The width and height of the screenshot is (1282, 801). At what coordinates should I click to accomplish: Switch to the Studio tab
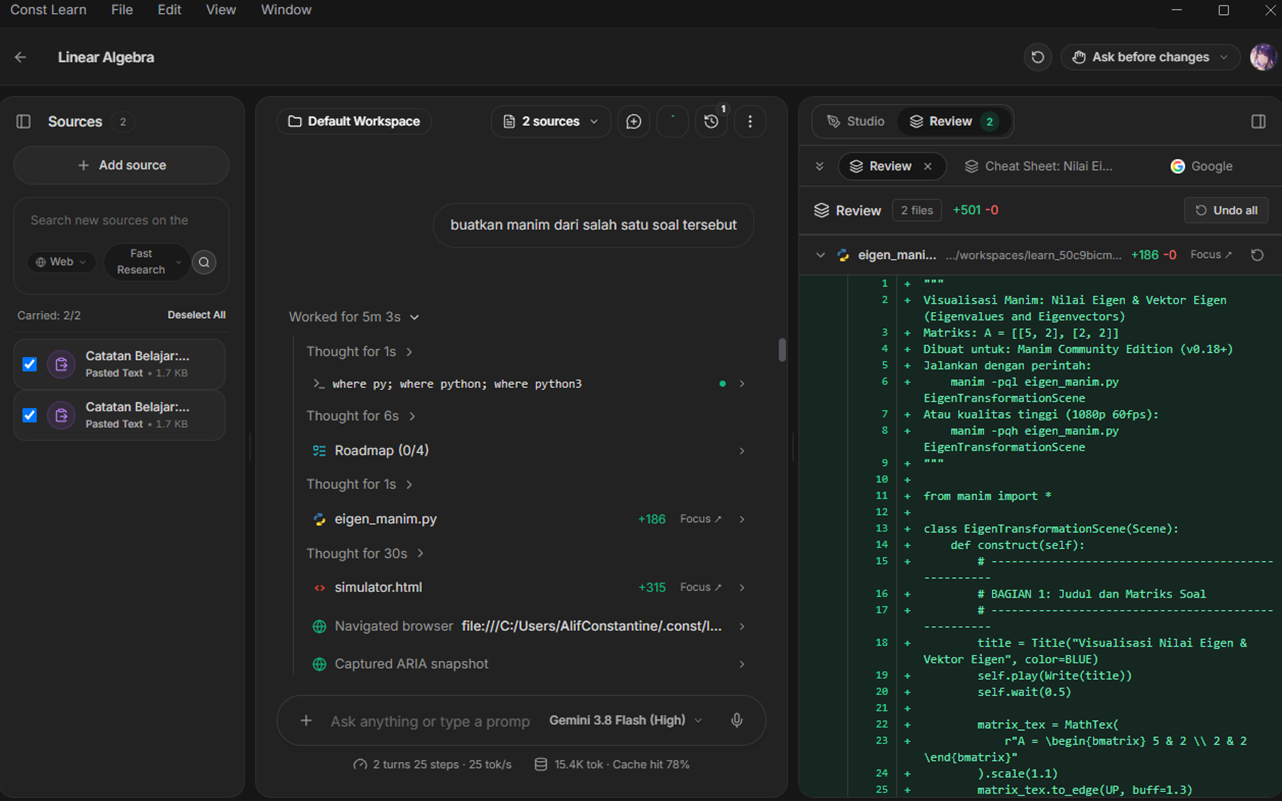coord(855,122)
